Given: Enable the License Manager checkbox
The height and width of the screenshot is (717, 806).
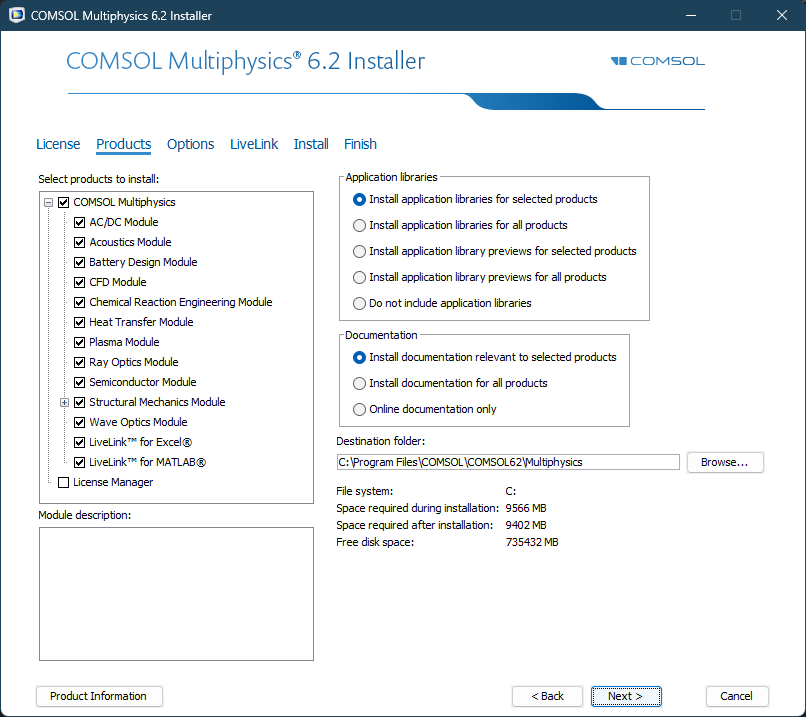Looking at the screenshot, I should click(x=64, y=482).
